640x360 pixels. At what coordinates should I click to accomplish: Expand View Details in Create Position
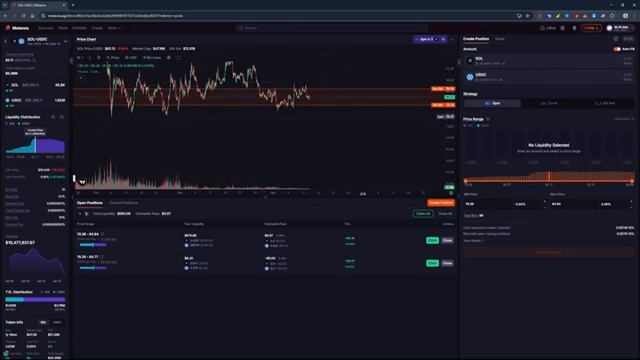pos(473,241)
